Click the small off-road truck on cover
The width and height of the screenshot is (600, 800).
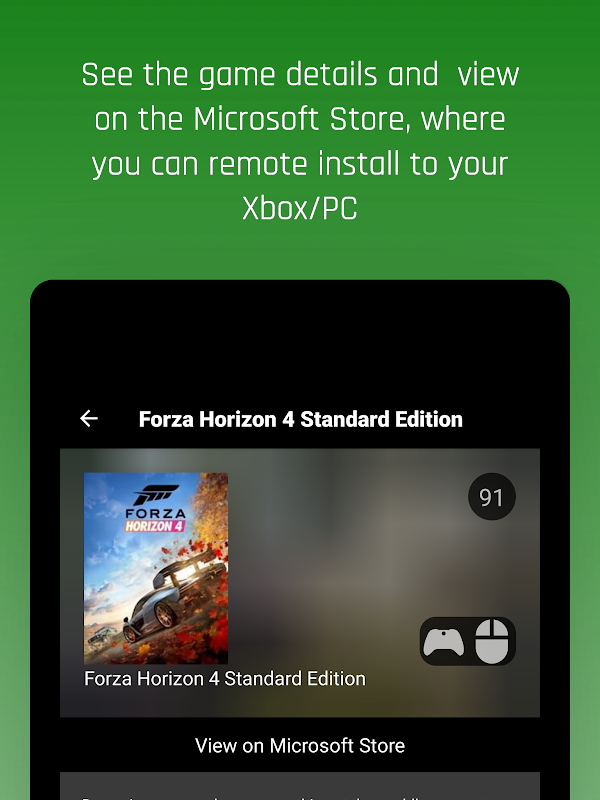point(102,635)
